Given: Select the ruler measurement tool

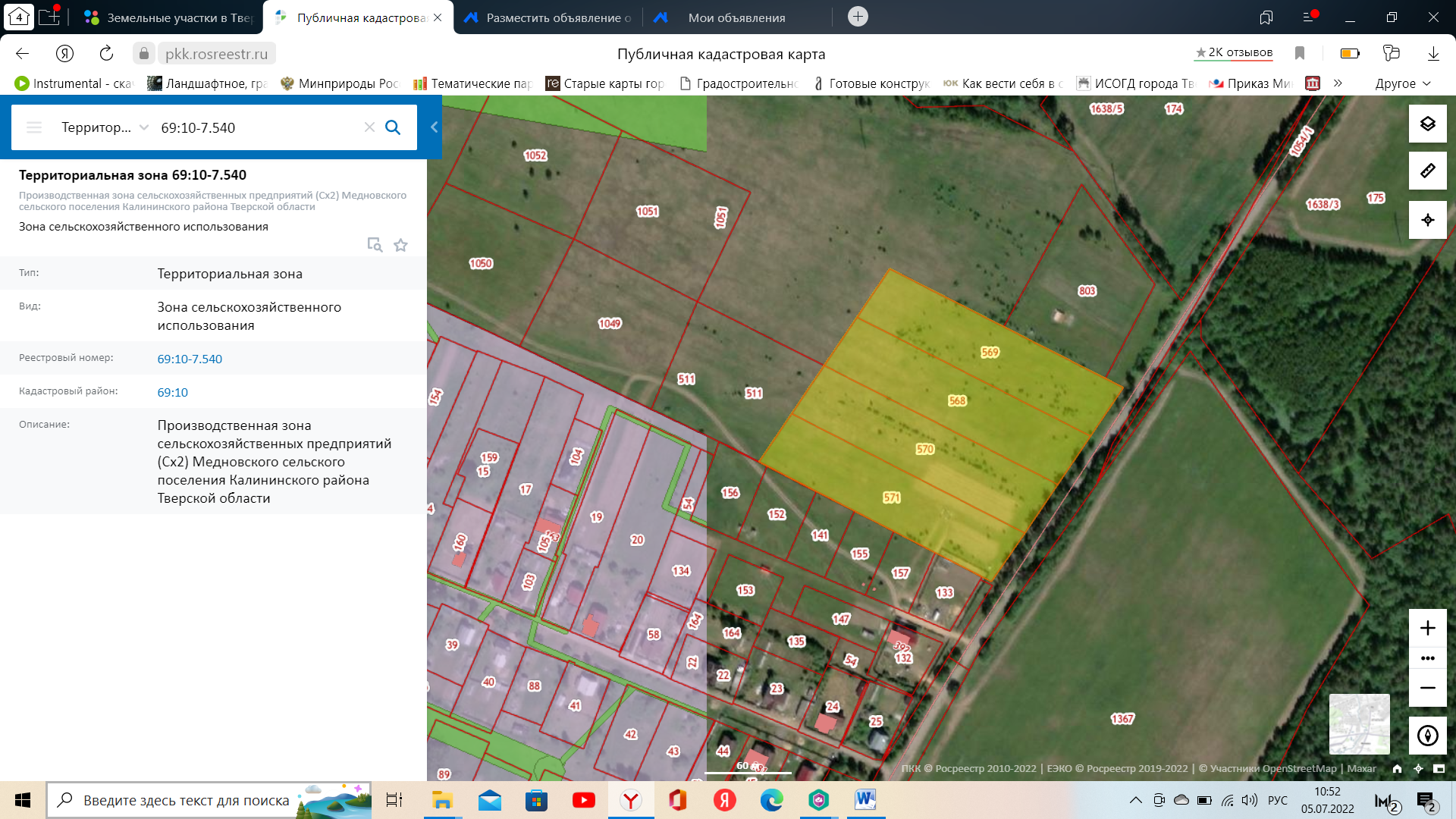Looking at the screenshot, I should tap(1427, 171).
